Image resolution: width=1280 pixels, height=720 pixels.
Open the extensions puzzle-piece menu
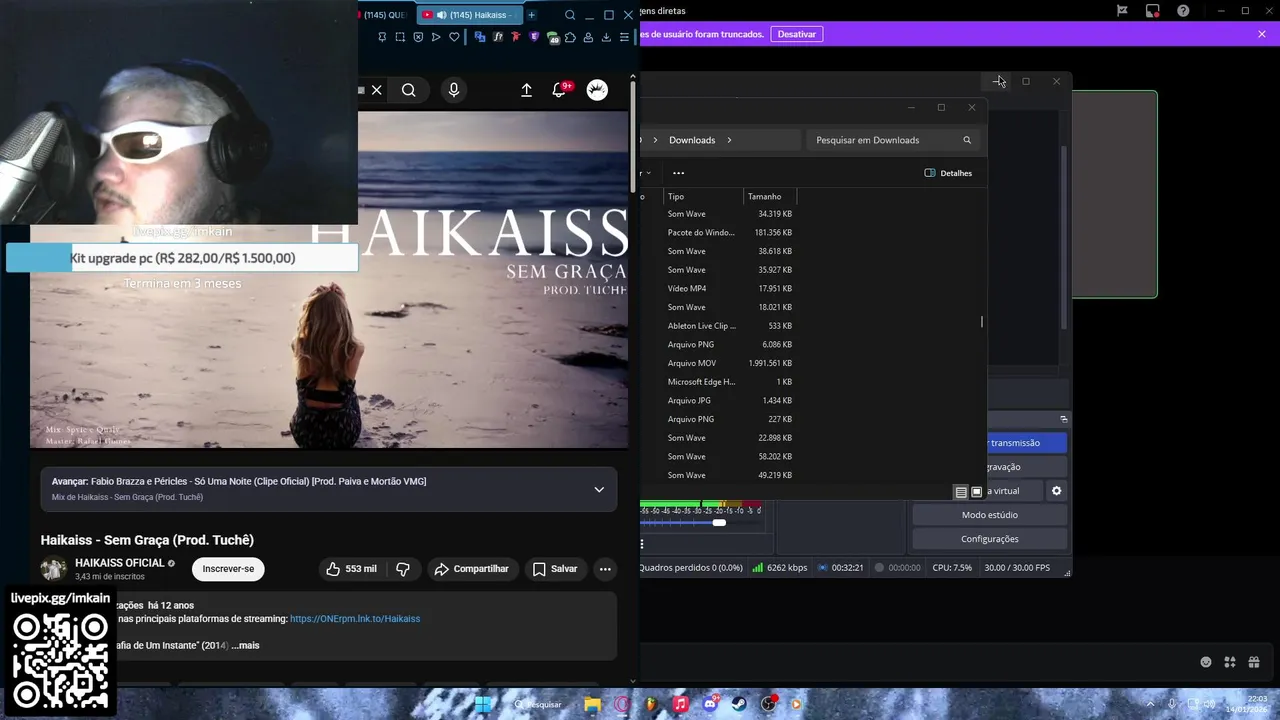point(570,37)
